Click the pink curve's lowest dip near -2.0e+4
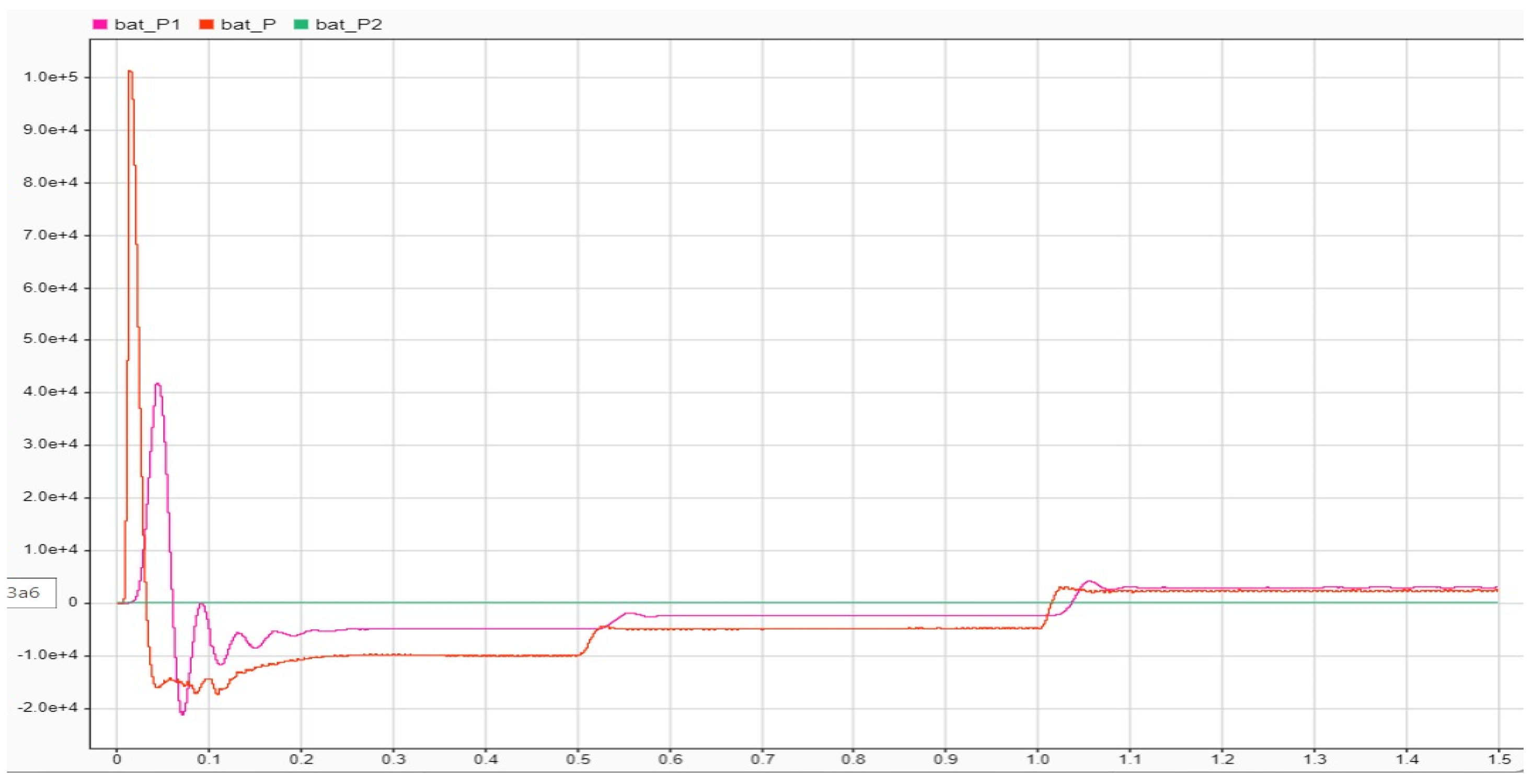Image resolution: width=1532 pixels, height=784 pixels. pyautogui.click(x=182, y=712)
